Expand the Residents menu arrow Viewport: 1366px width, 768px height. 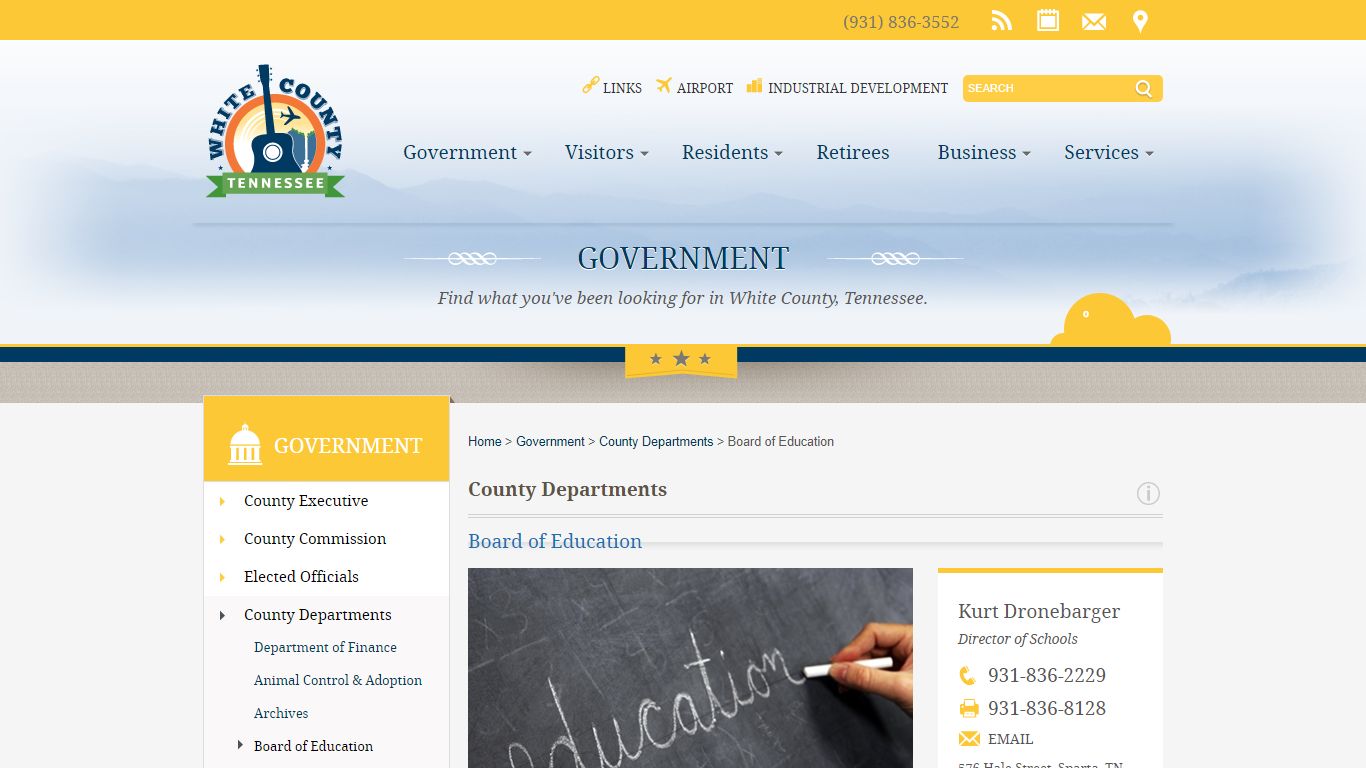pyautogui.click(x=779, y=154)
